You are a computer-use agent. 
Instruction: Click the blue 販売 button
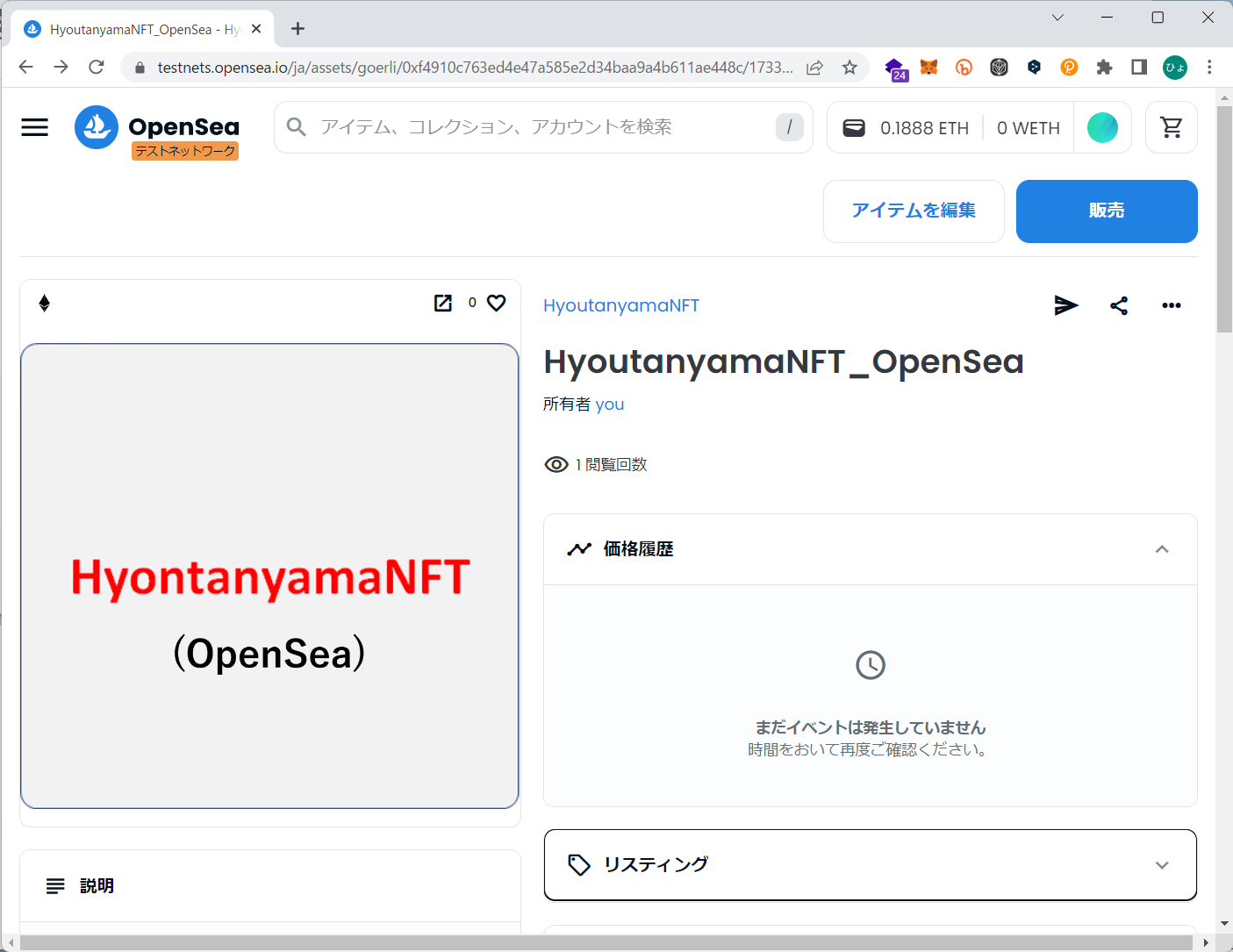click(x=1106, y=211)
